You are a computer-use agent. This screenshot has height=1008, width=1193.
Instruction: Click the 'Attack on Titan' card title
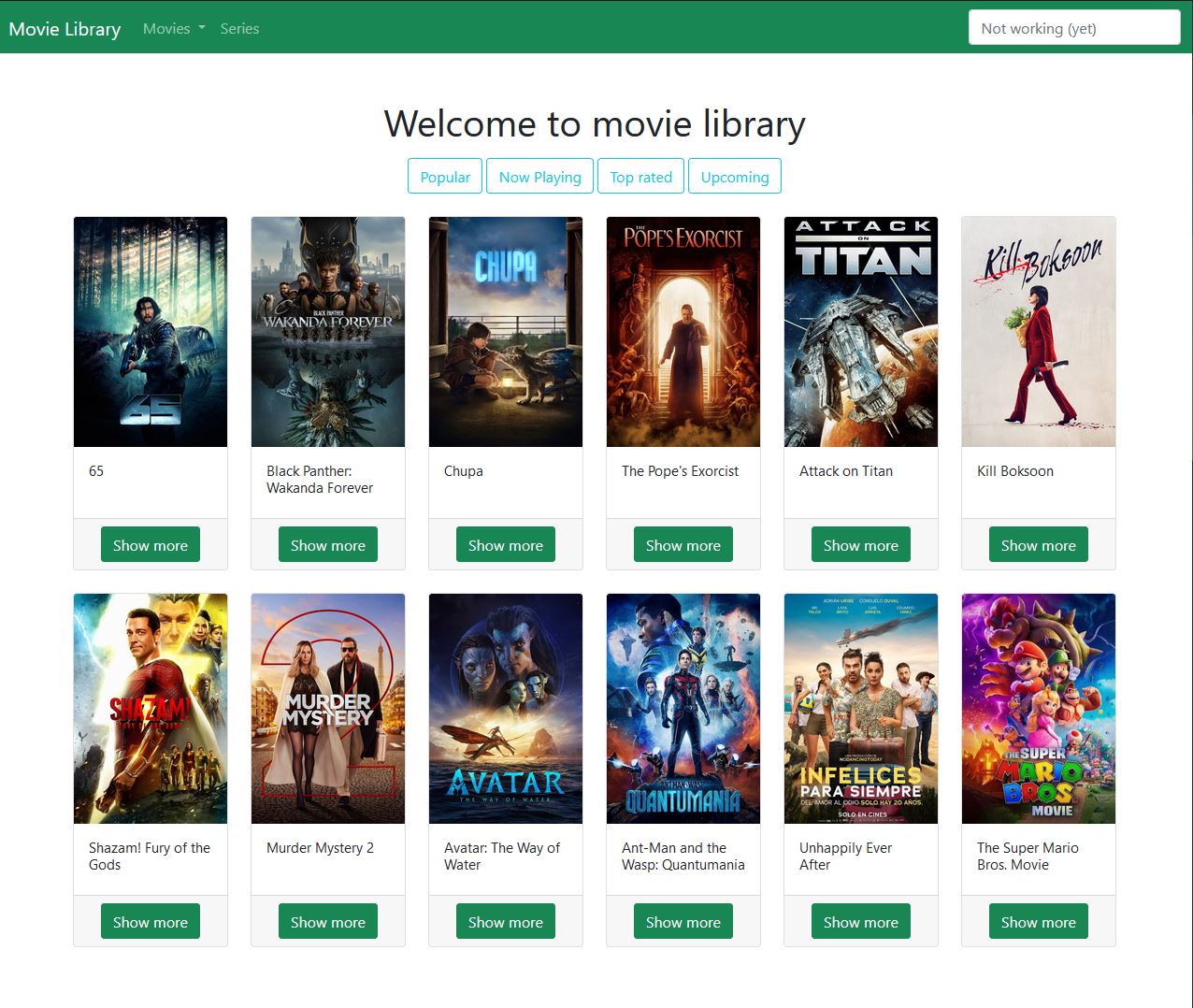[846, 471]
